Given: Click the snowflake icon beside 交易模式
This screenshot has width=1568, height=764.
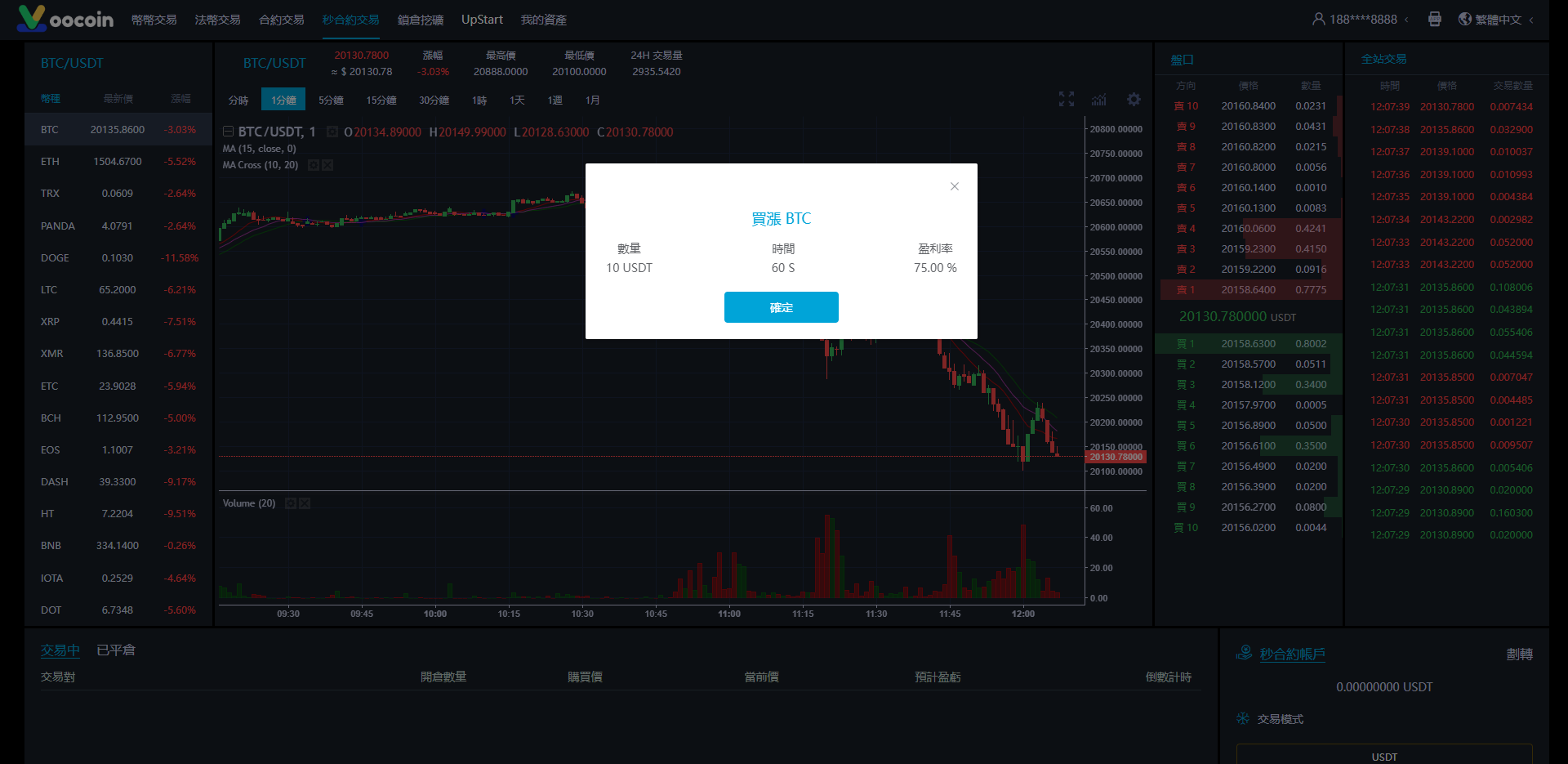Looking at the screenshot, I should (1243, 719).
